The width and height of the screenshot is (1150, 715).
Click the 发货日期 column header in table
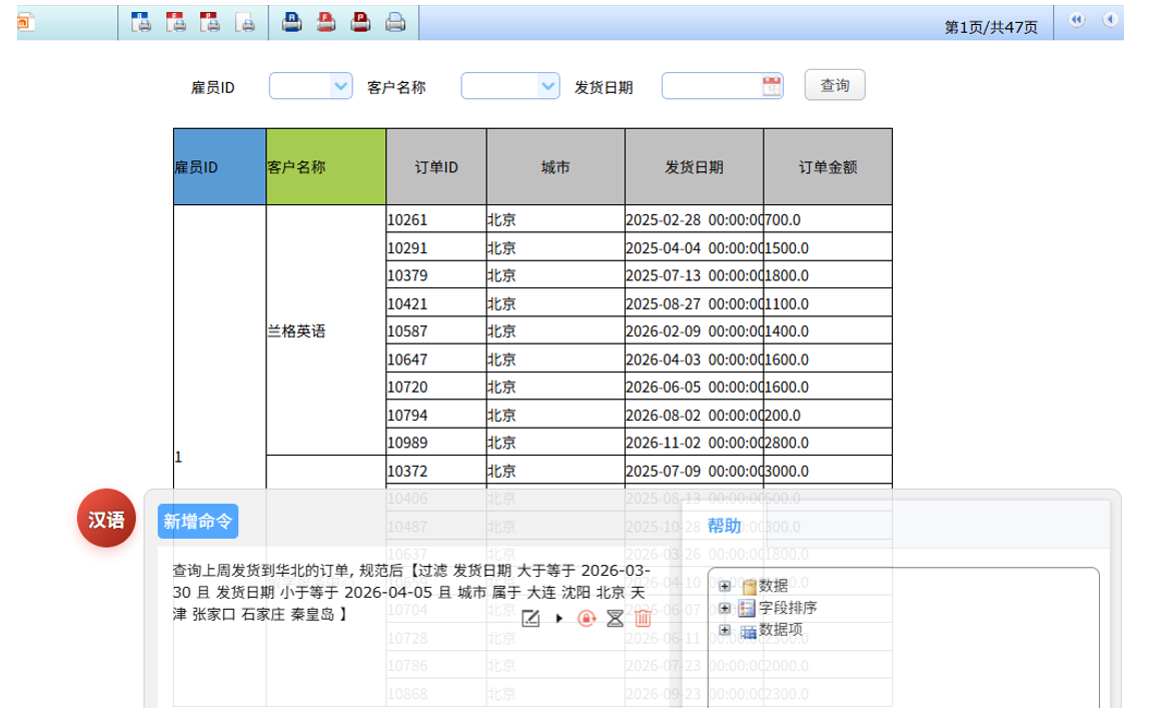point(694,167)
